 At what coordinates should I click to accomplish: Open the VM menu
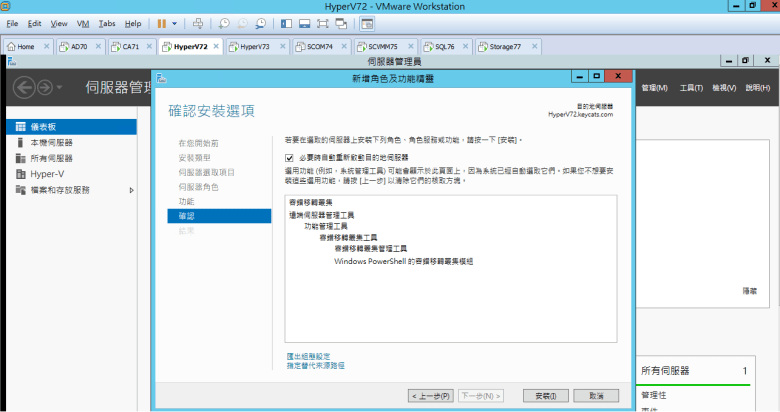81,22
